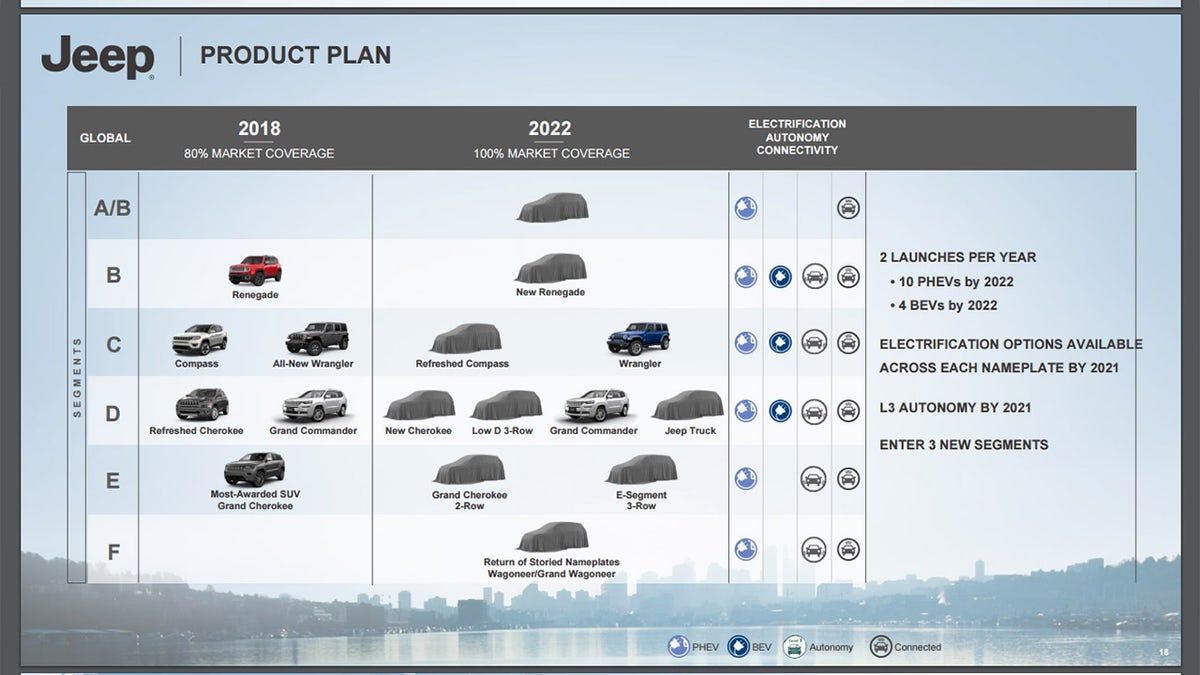Select the '4 BEVs by 2022' bullet
Screen dimensions: 1200x675
[x=943, y=305]
